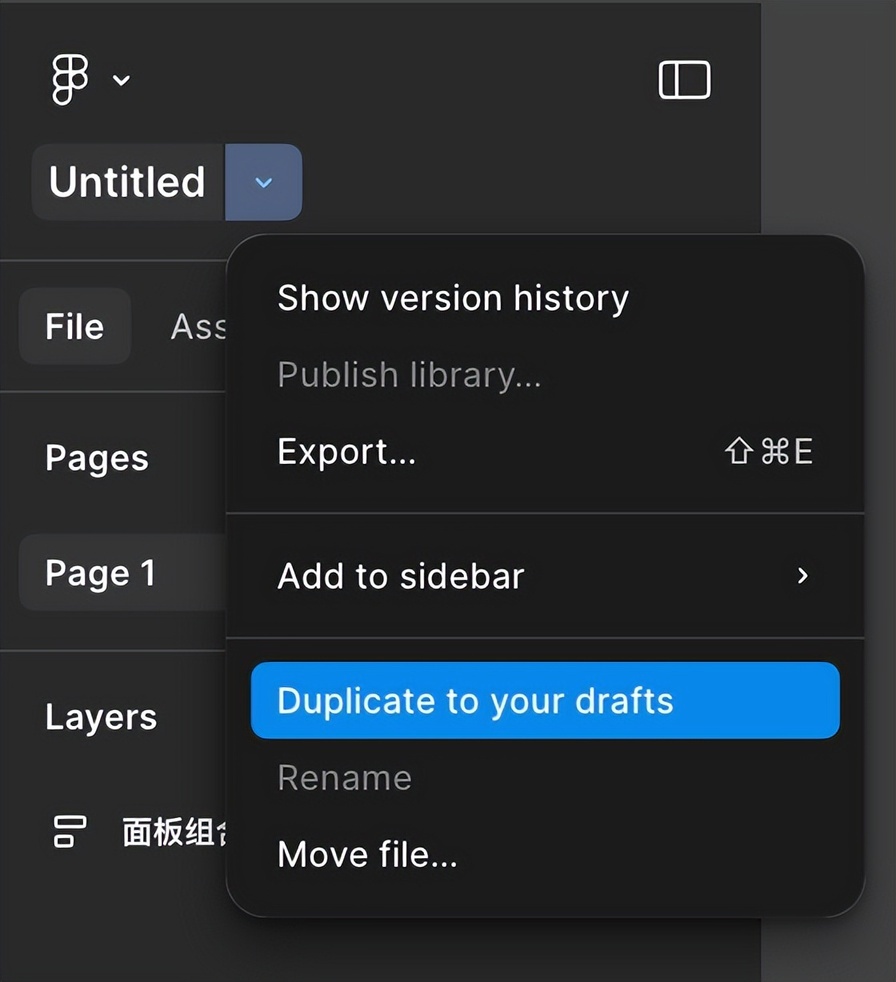Viewport: 896px width, 982px height.
Task: Open the Figma main menu logo
Action: 70,80
